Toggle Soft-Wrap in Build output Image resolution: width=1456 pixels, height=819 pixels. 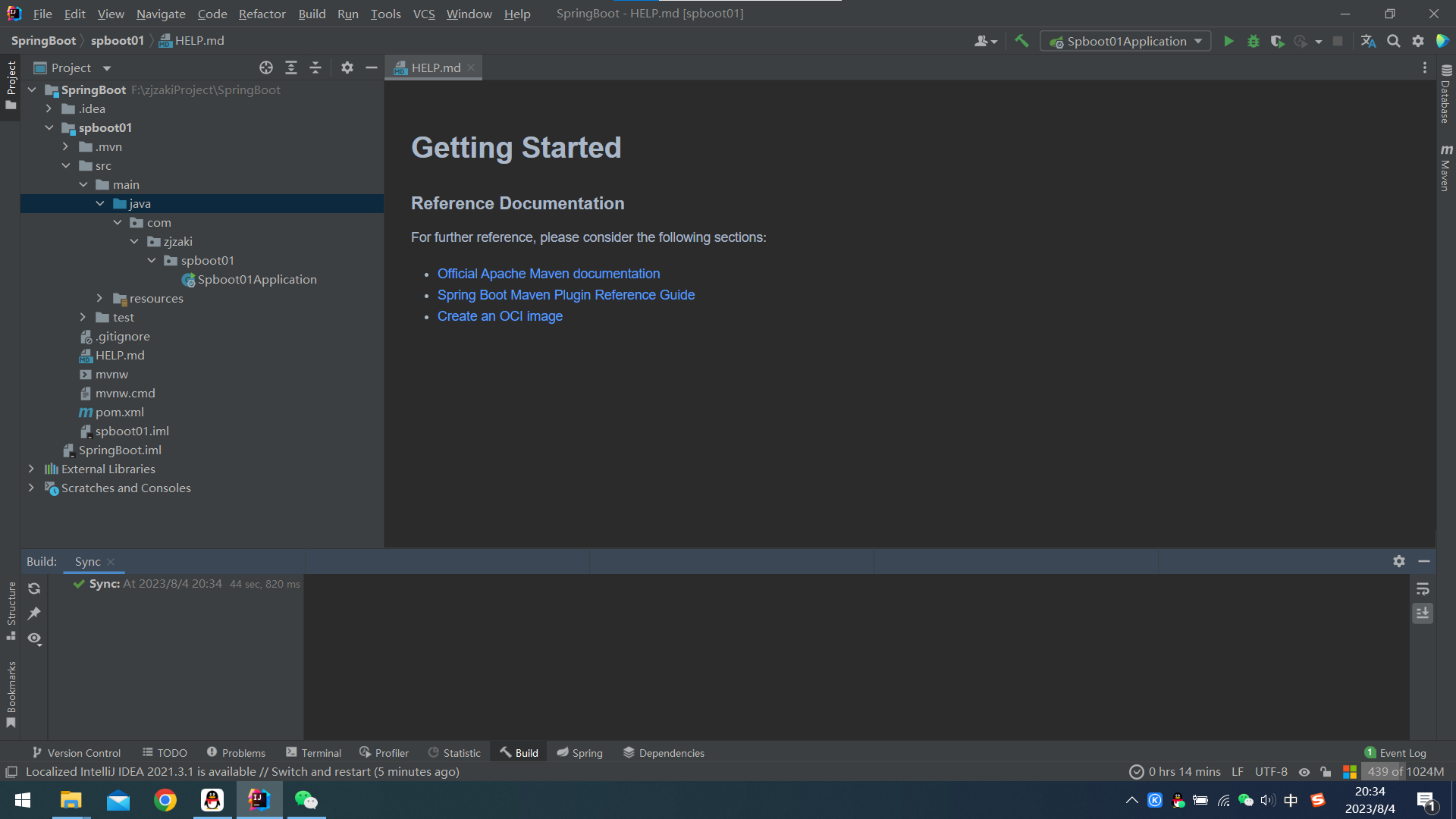tap(1423, 588)
